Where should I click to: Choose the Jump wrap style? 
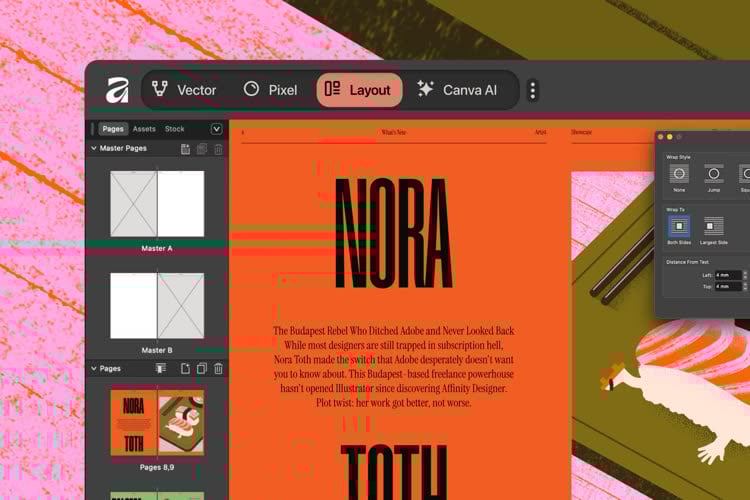pyautogui.click(x=713, y=174)
